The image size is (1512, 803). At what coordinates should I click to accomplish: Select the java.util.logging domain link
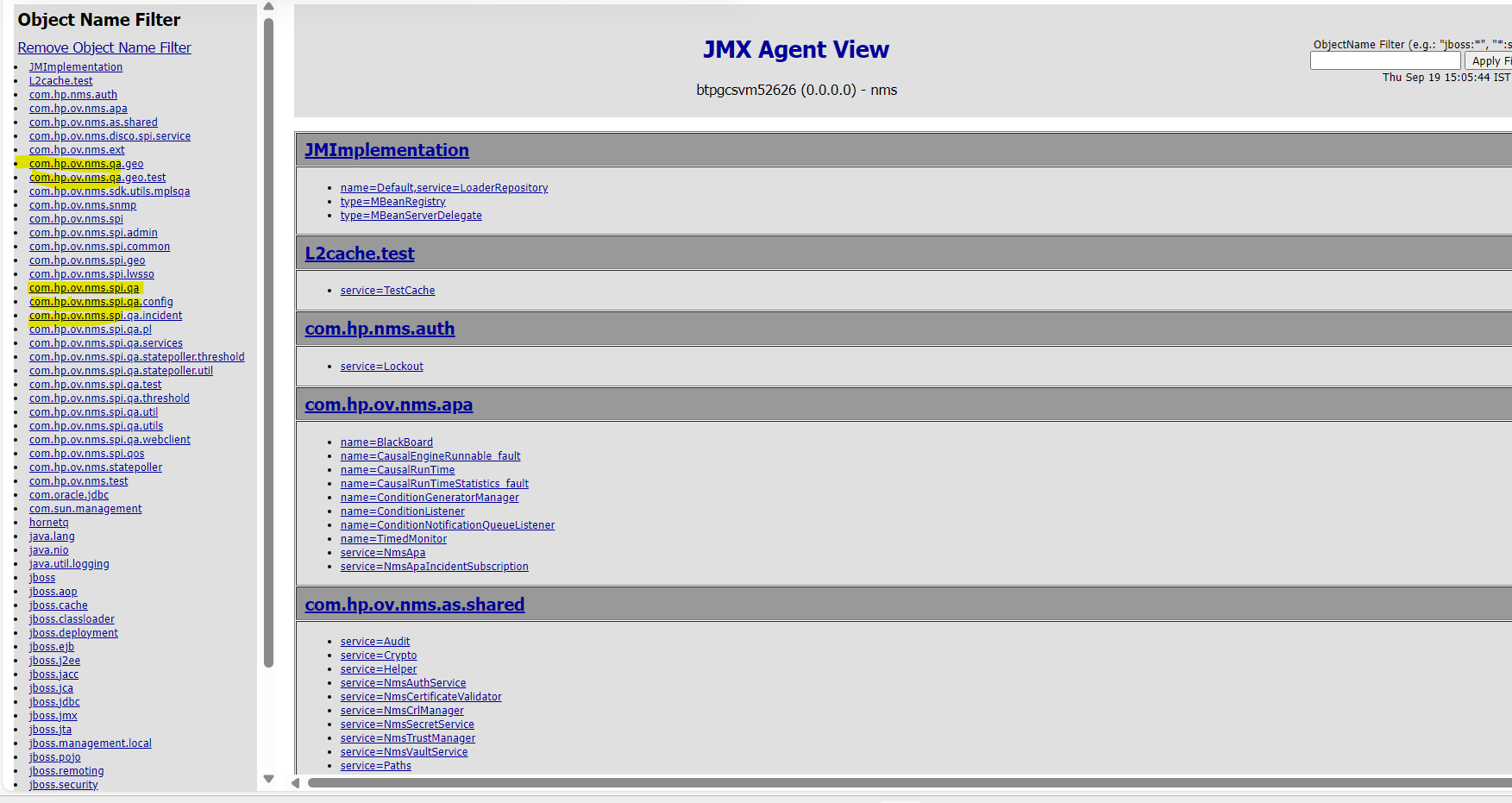69,564
